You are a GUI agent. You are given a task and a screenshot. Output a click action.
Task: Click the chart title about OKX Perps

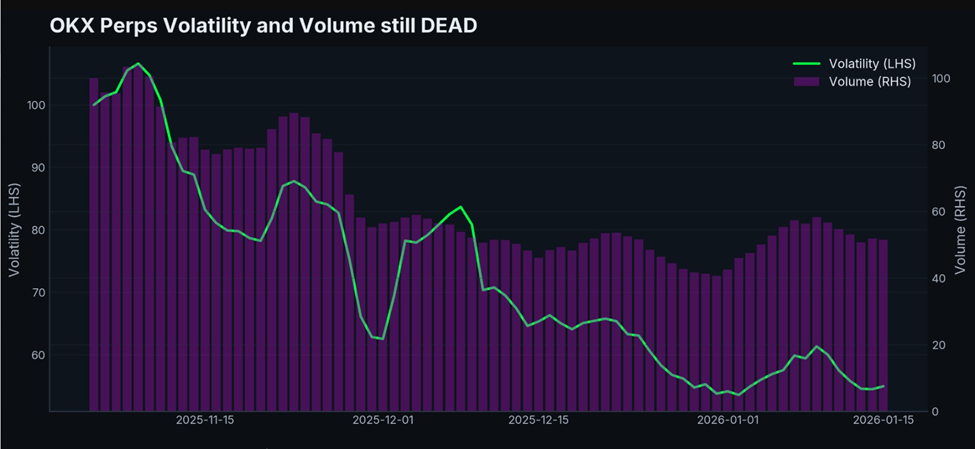point(263,26)
